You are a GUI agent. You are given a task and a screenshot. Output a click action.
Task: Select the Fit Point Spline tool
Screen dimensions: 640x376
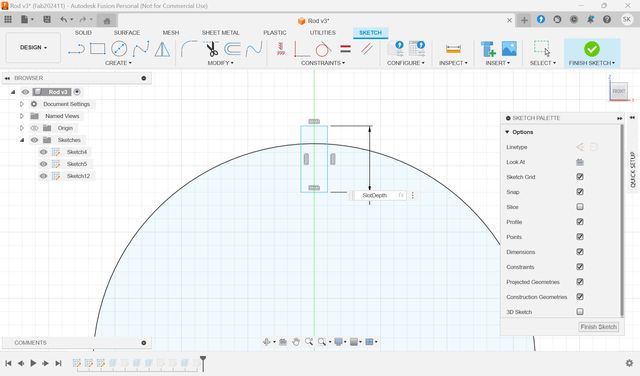pos(141,49)
